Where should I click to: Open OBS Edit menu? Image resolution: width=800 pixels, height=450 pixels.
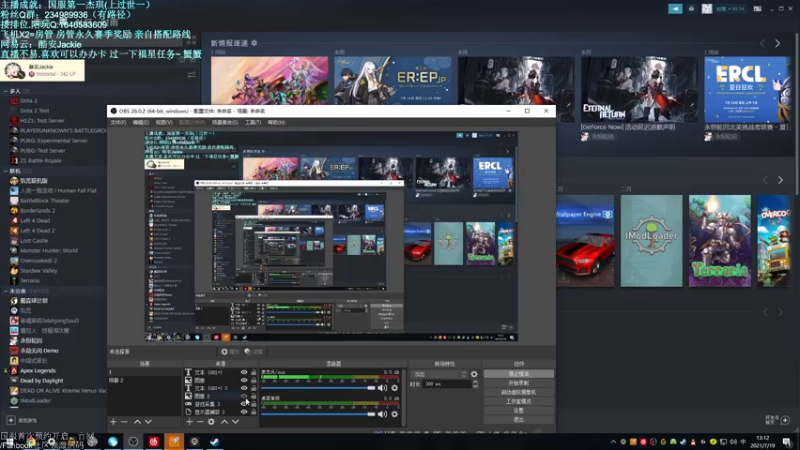(x=140, y=122)
